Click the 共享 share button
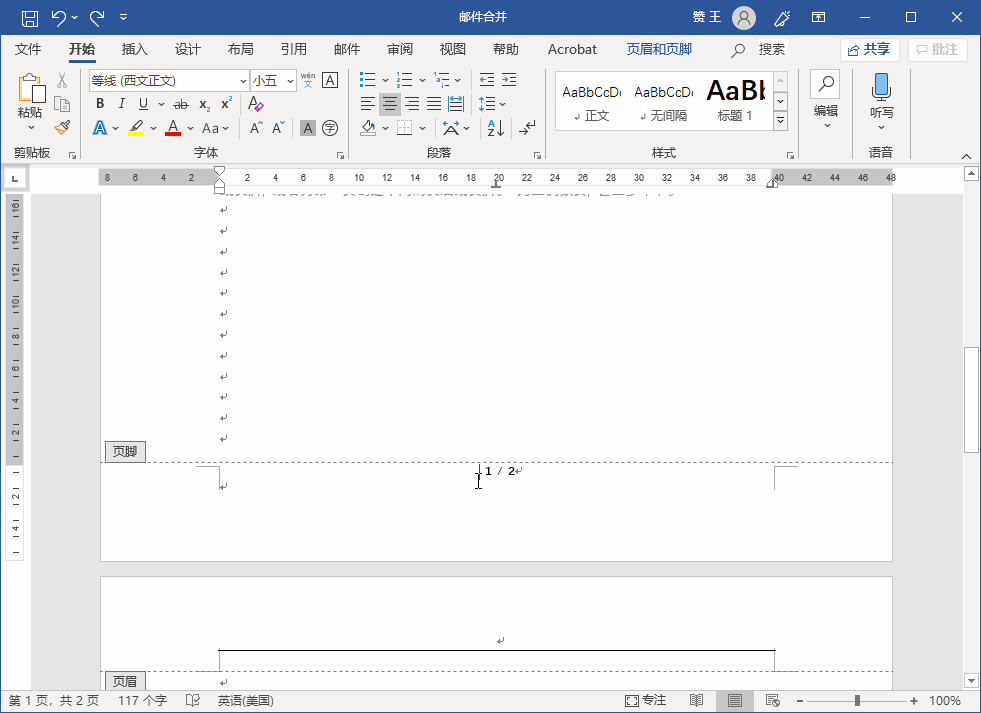This screenshot has height=713, width=981. 869,49
